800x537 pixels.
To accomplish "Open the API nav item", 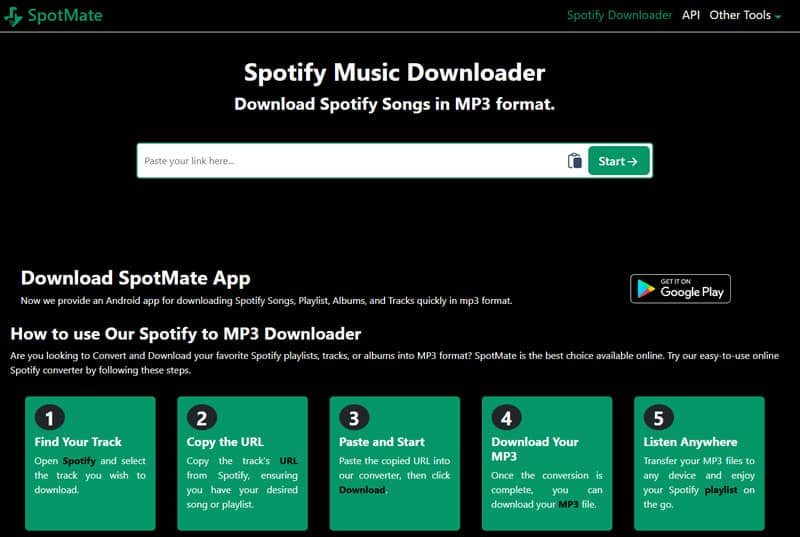I will coord(691,15).
